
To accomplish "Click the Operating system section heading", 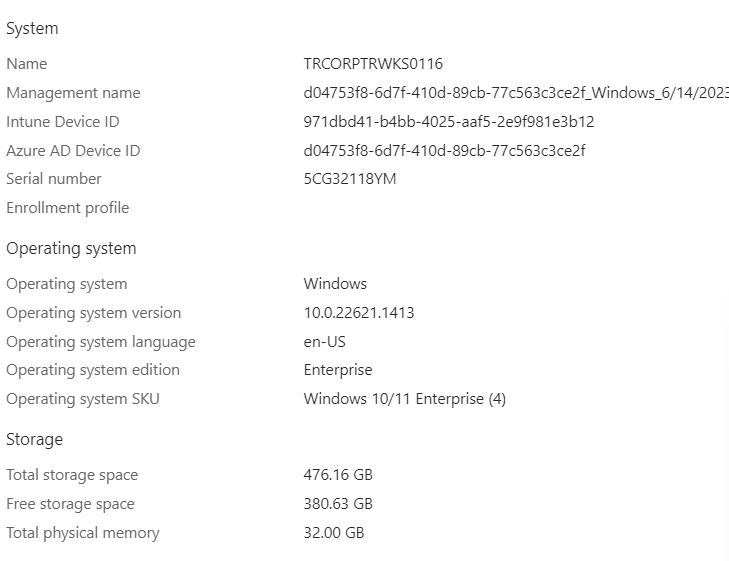I will coord(71,248).
